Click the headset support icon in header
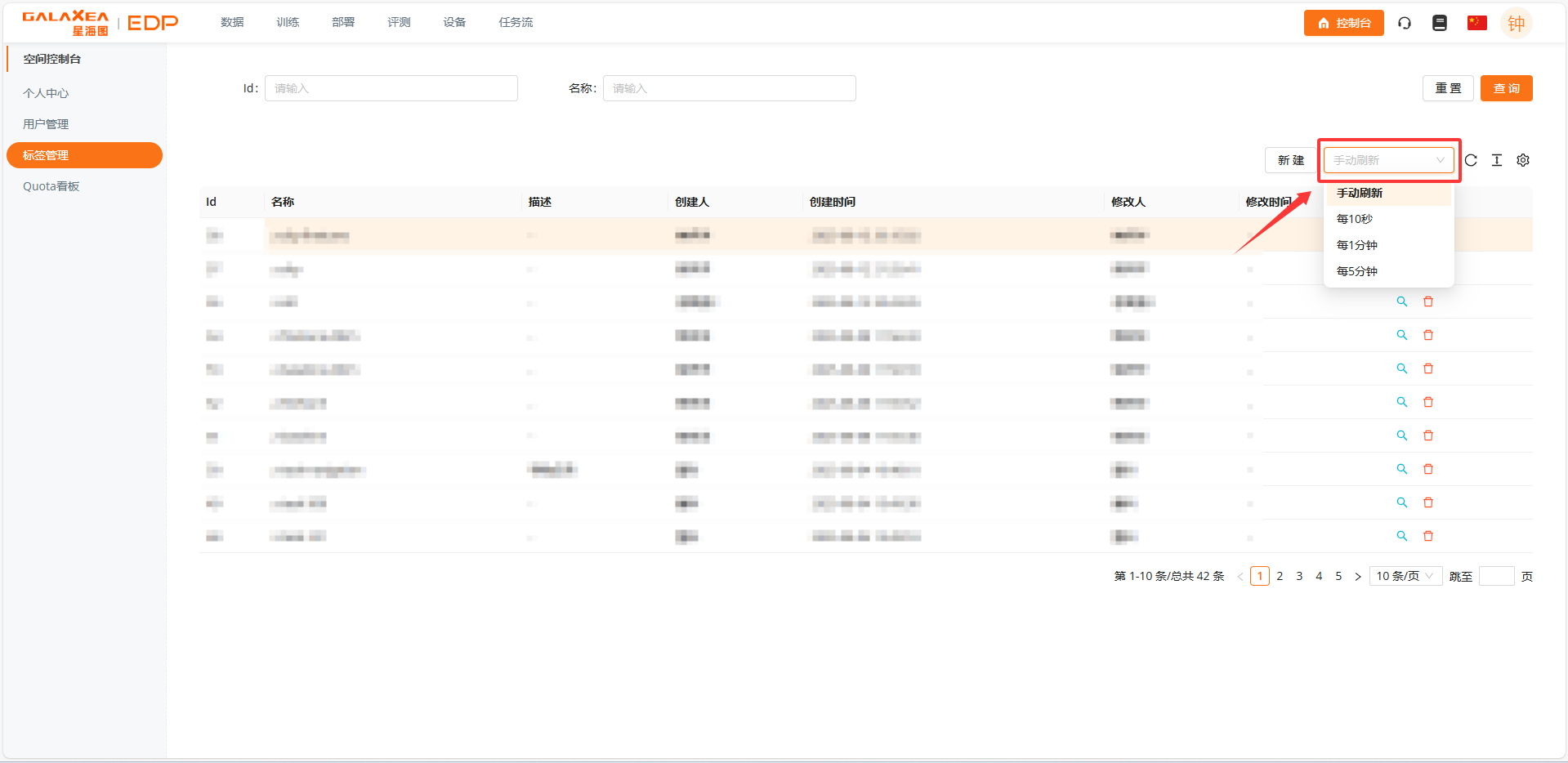The width and height of the screenshot is (1568, 763). click(1405, 23)
